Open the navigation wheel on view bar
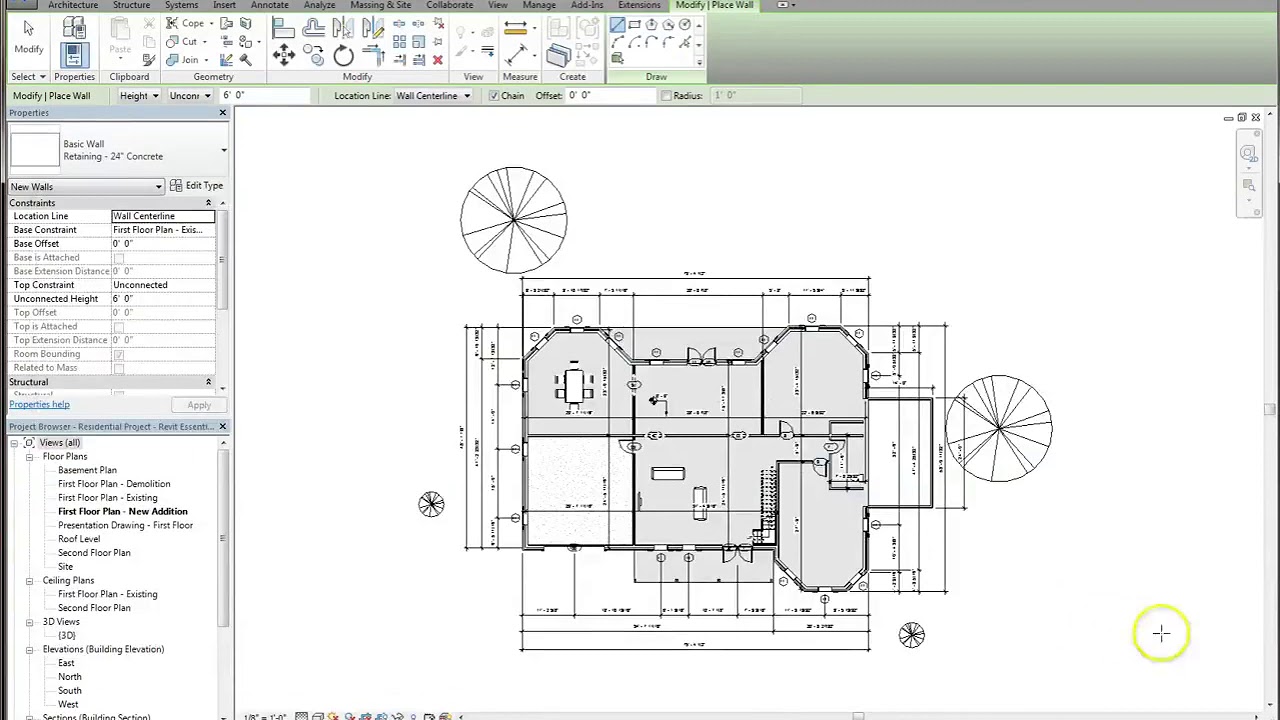 1248,153
